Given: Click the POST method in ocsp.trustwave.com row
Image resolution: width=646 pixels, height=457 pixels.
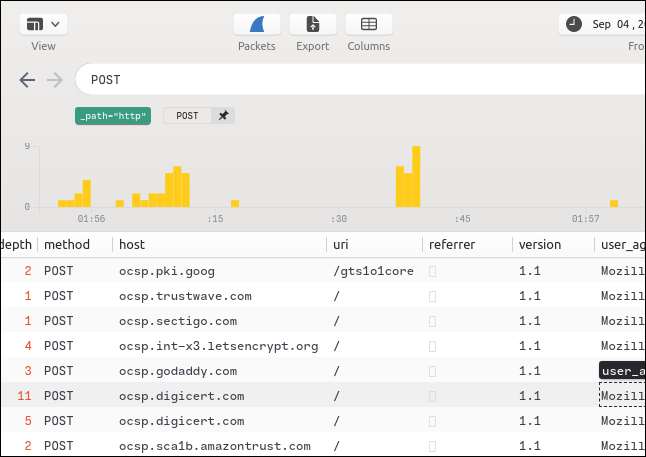Looking at the screenshot, I should [x=59, y=296].
